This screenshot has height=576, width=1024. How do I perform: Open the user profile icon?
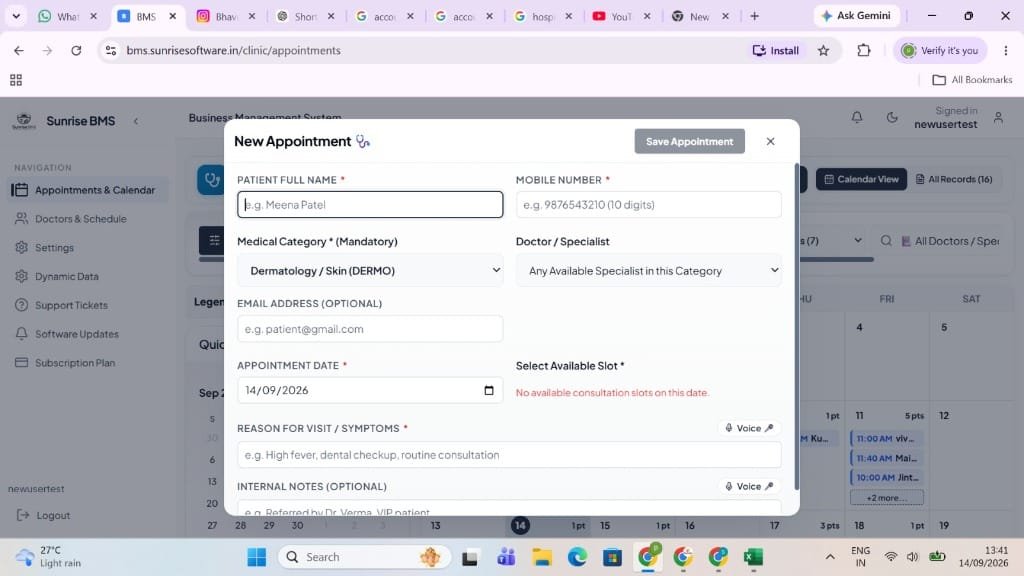[x=998, y=118]
